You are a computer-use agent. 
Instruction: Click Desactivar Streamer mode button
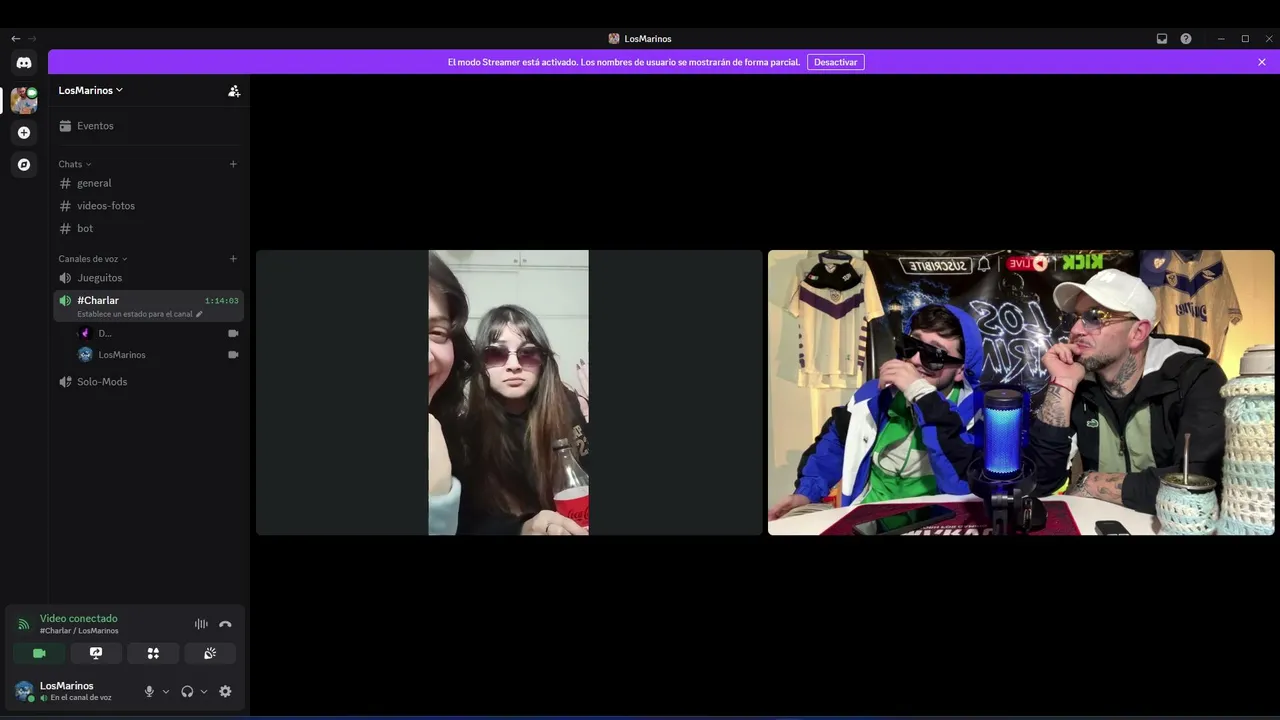[x=836, y=62]
